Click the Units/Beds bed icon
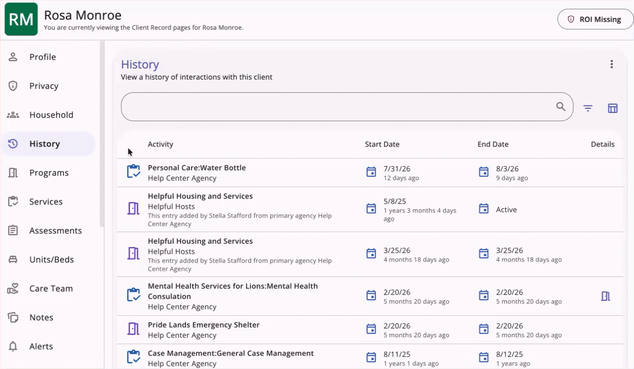This screenshot has width=634, height=369. [x=13, y=259]
